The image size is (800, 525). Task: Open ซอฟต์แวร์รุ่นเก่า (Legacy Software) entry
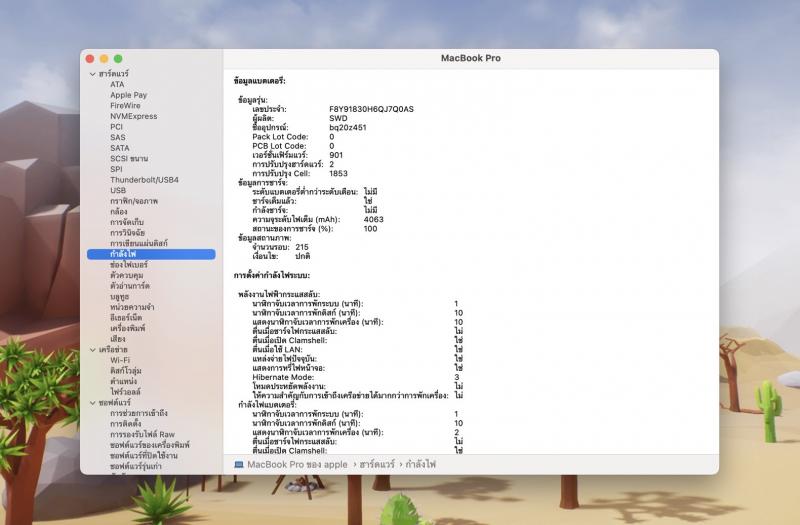pyautogui.click(x=136, y=466)
